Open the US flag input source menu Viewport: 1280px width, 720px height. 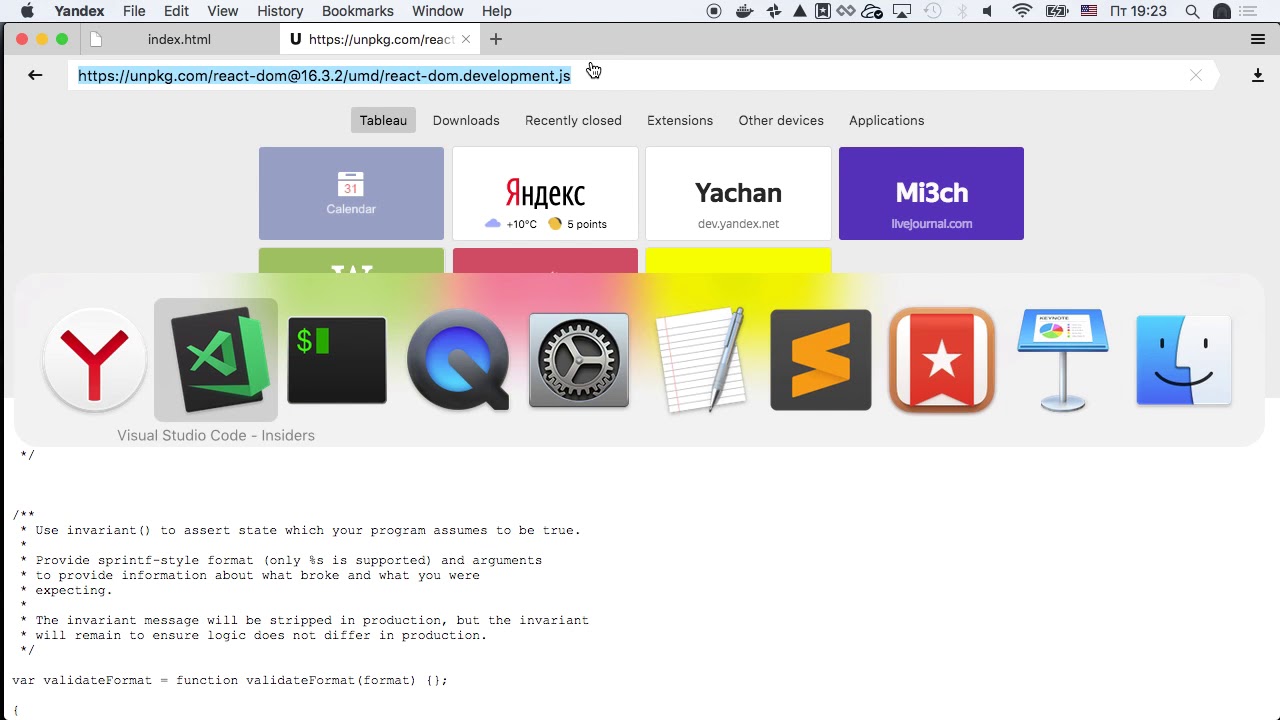pyautogui.click(x=1090, y=11)
